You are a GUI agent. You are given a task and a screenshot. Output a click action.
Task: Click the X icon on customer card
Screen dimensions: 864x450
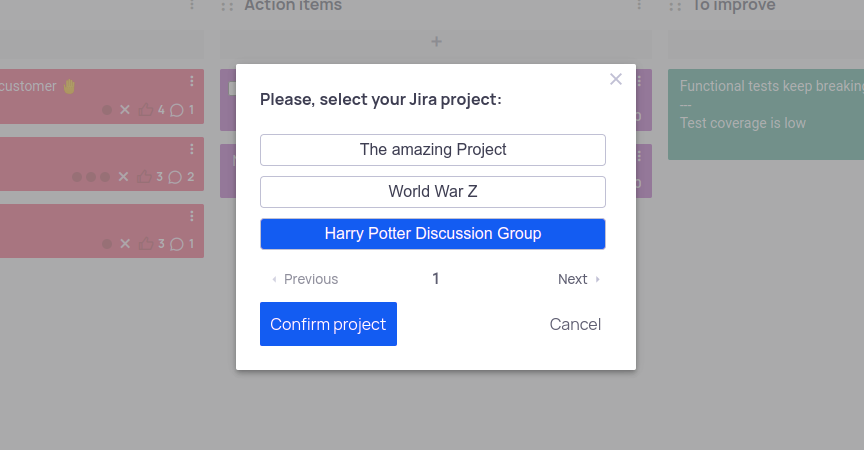(x=125, y=110)
